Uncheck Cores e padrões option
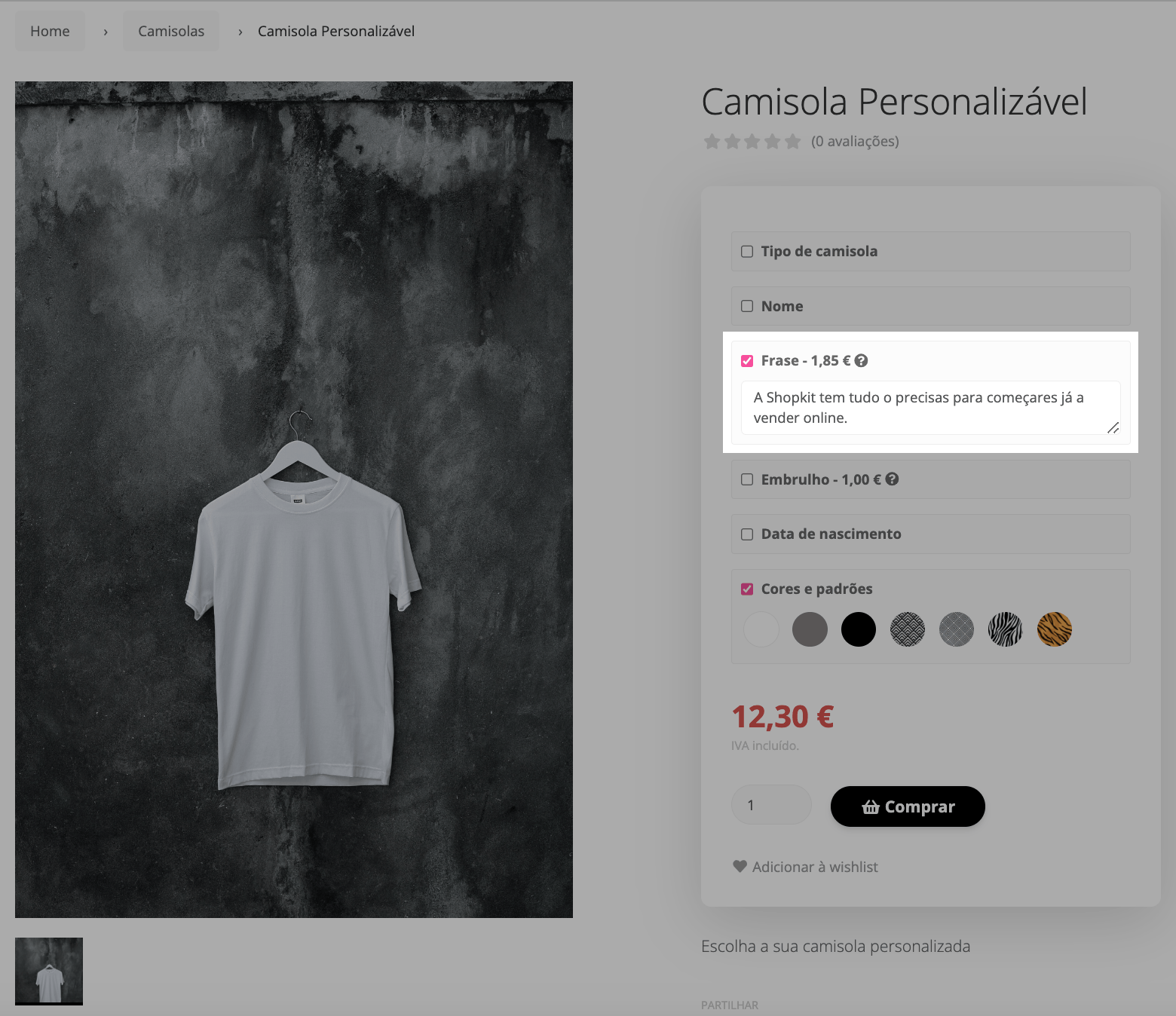1176x1016 pixels. pyautogui.click(x=747, y=589)
